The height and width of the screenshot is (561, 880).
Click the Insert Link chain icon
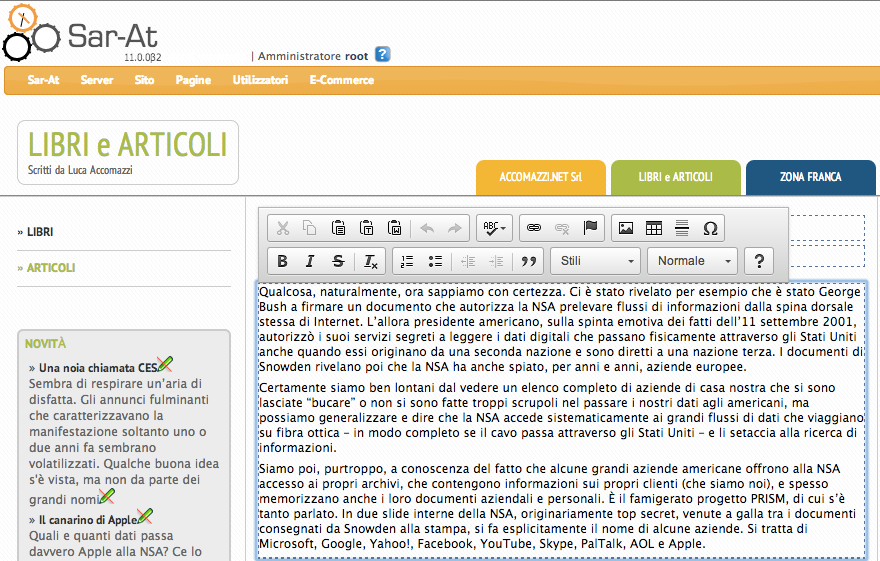(x=534, y=228)
